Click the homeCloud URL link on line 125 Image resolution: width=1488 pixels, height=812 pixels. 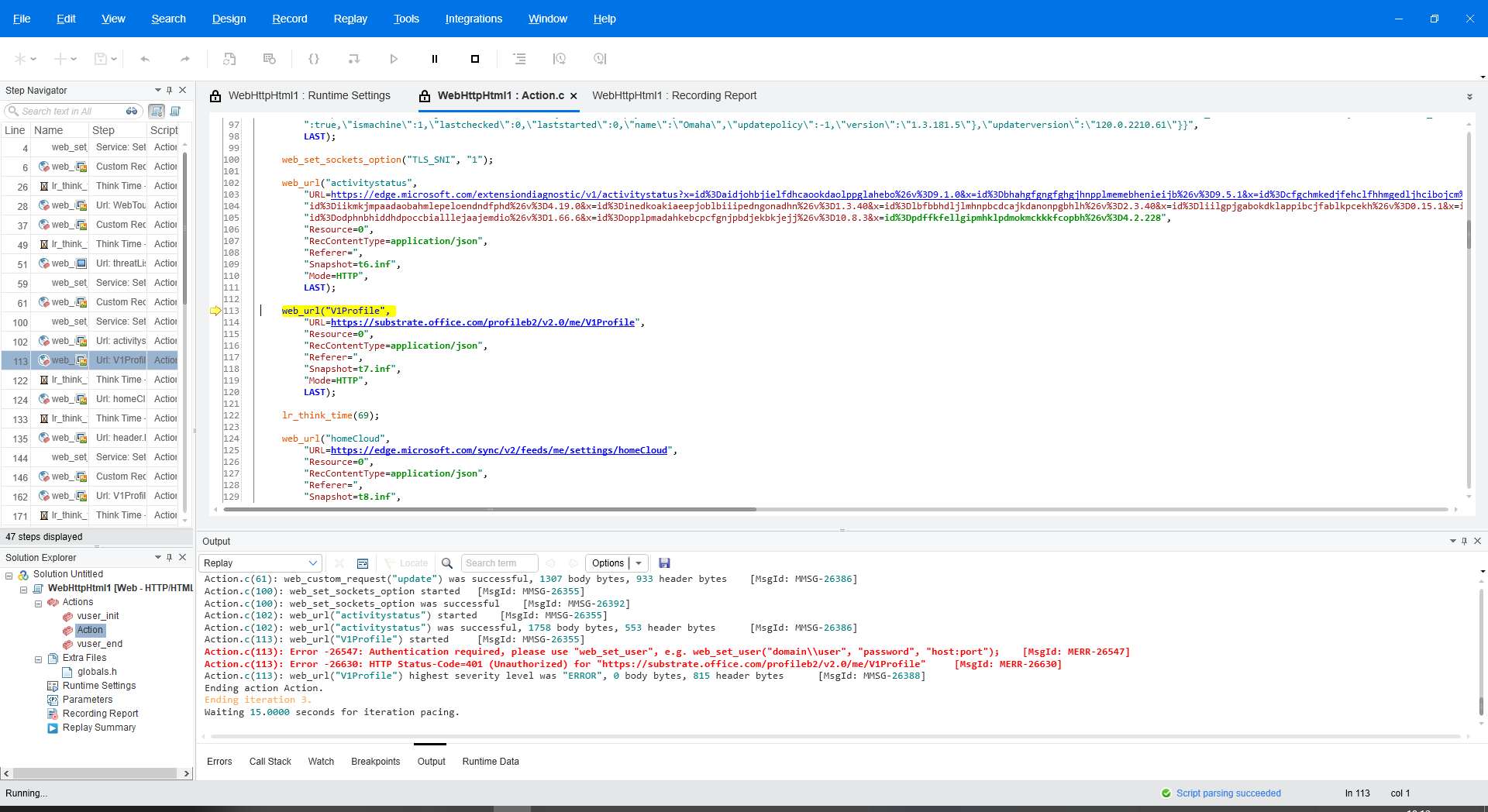click(x=499, y=450)
